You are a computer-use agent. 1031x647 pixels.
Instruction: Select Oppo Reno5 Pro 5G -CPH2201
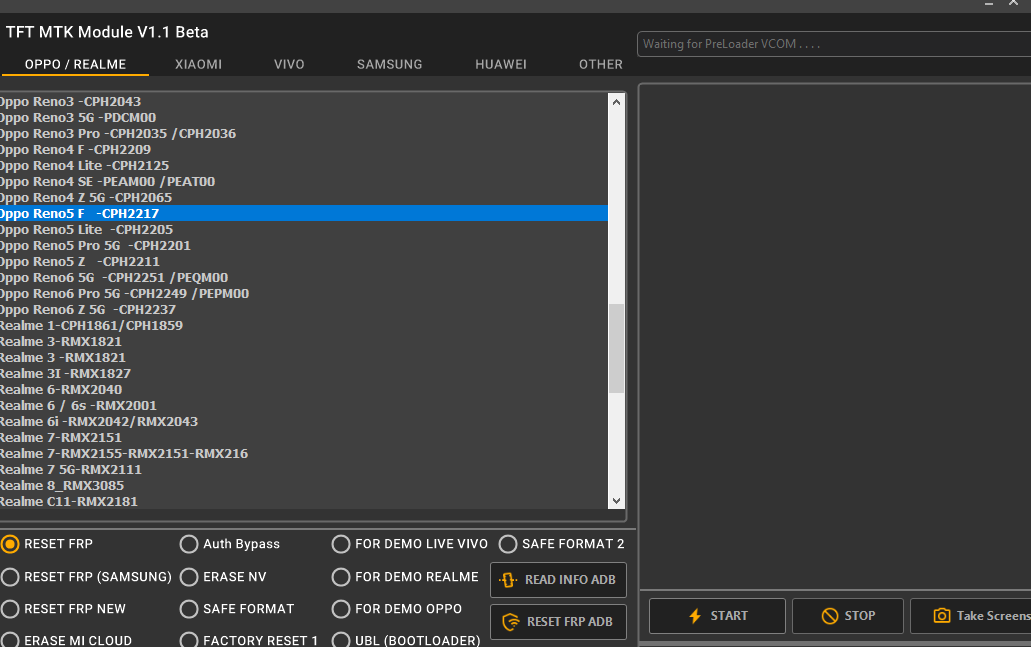click(304, 246)
